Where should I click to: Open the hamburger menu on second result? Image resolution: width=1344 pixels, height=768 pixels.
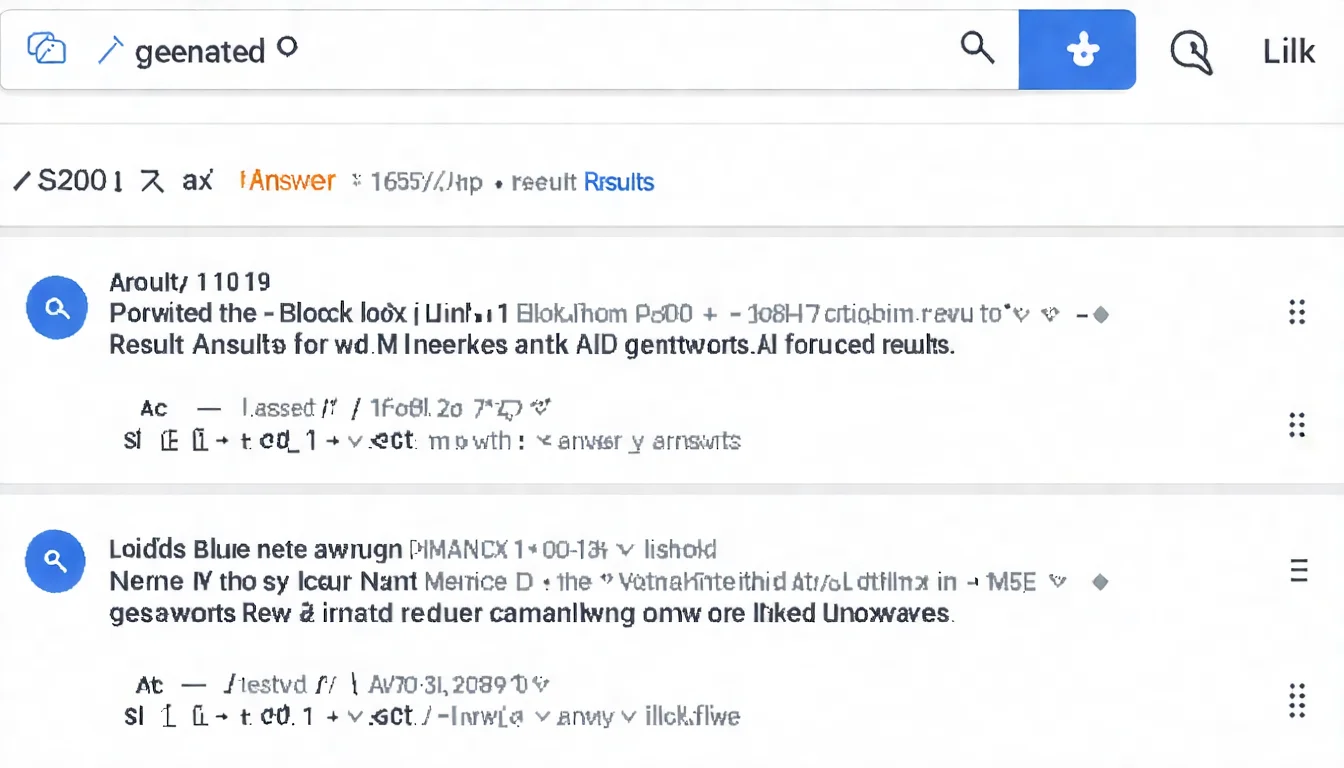[x=1299, y=571]
